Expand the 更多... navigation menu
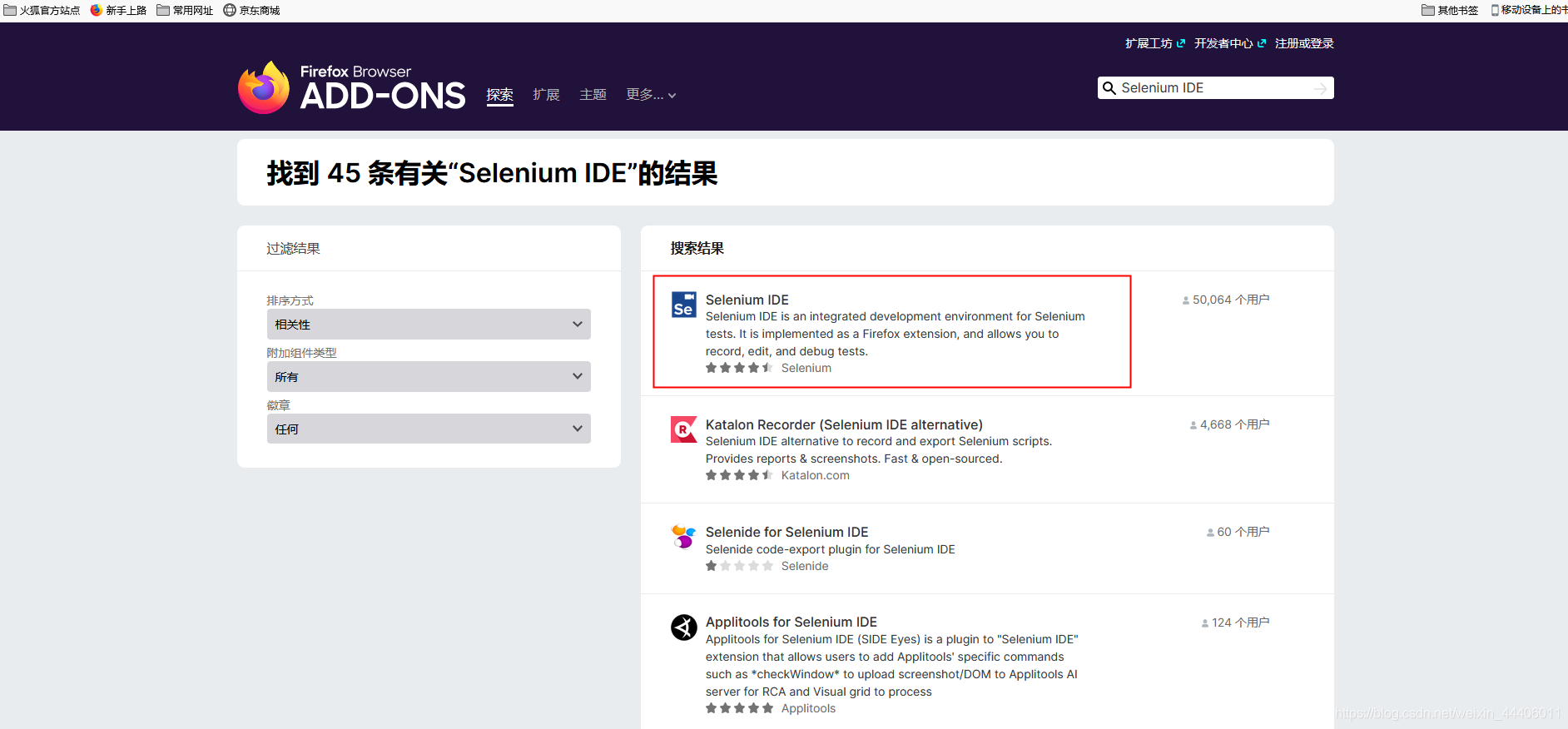This screenshot has width=1568, height=729. pos(651,95)
